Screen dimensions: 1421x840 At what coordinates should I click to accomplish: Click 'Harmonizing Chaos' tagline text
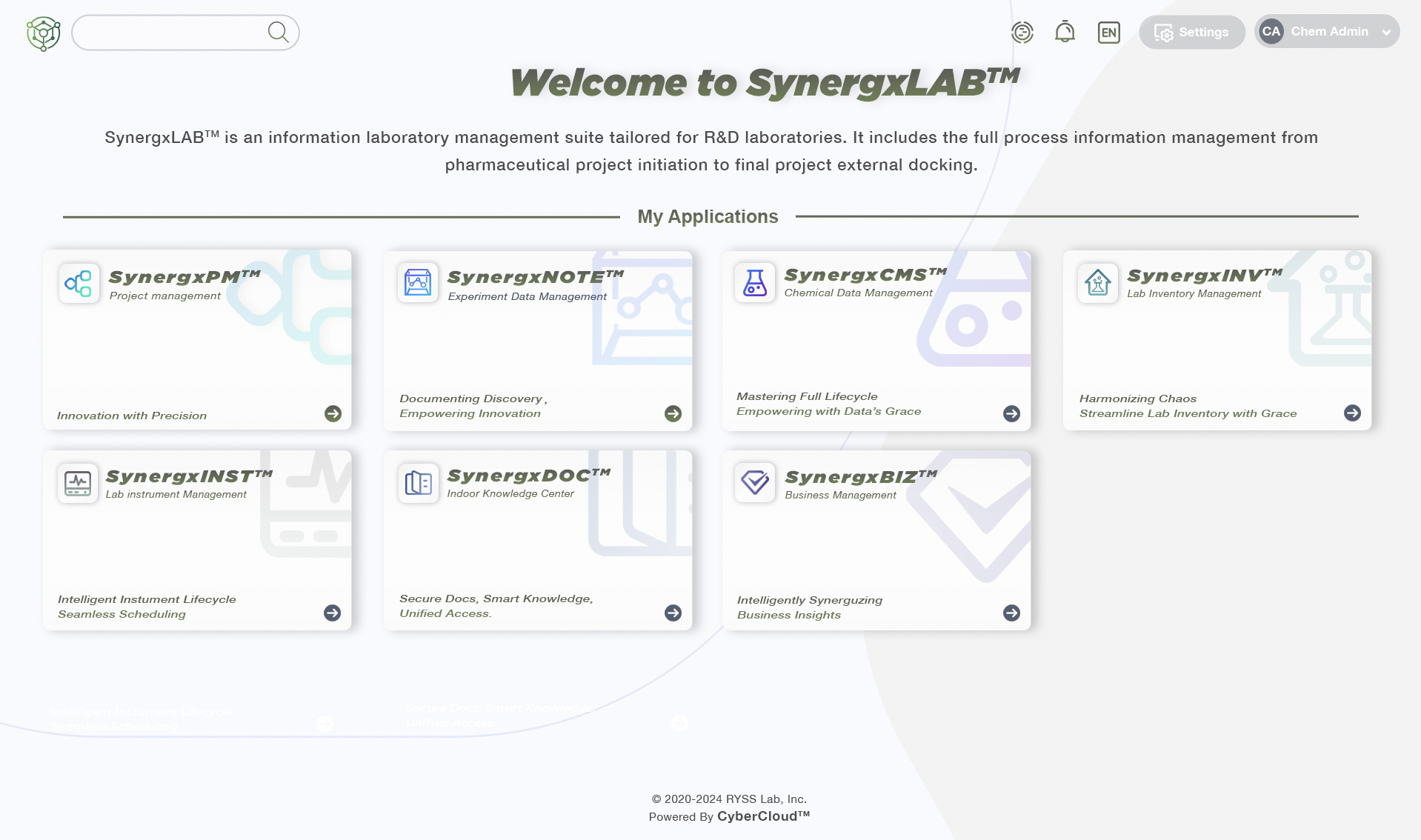pos(1138,399)
